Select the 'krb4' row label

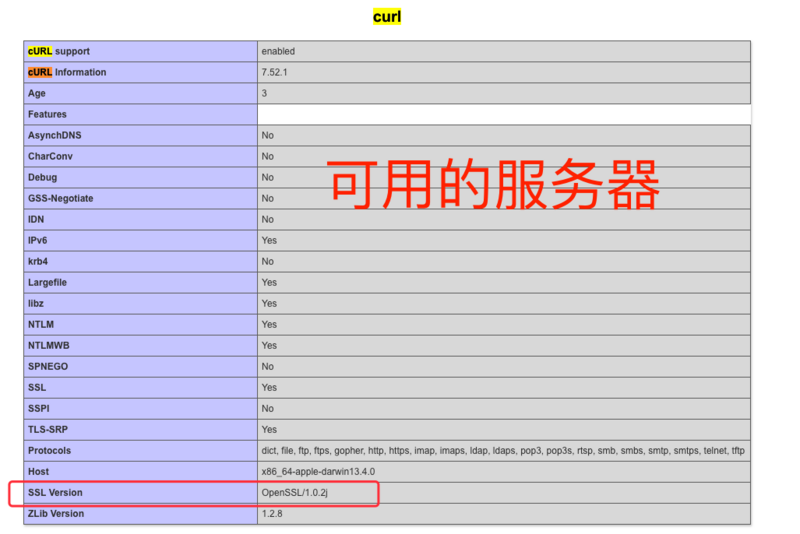[38, 262]
